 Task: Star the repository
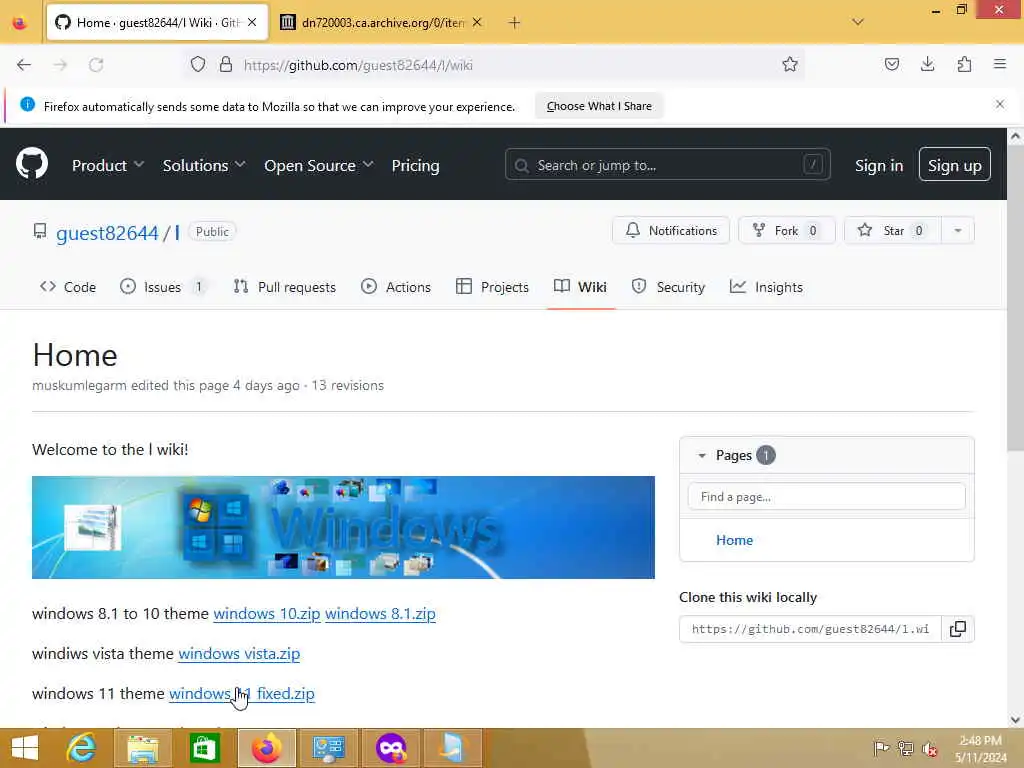pyautogui.click(x=893, y=231)
